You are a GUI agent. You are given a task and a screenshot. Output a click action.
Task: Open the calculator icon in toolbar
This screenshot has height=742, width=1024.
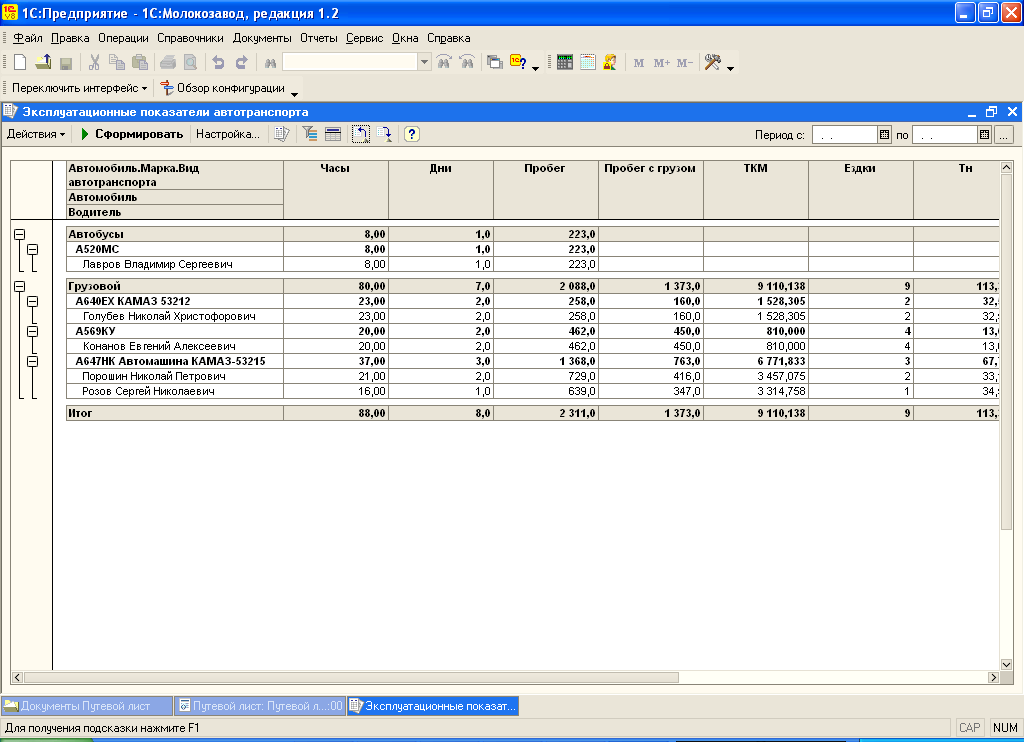pyautogui.click(x=565, y=62)
